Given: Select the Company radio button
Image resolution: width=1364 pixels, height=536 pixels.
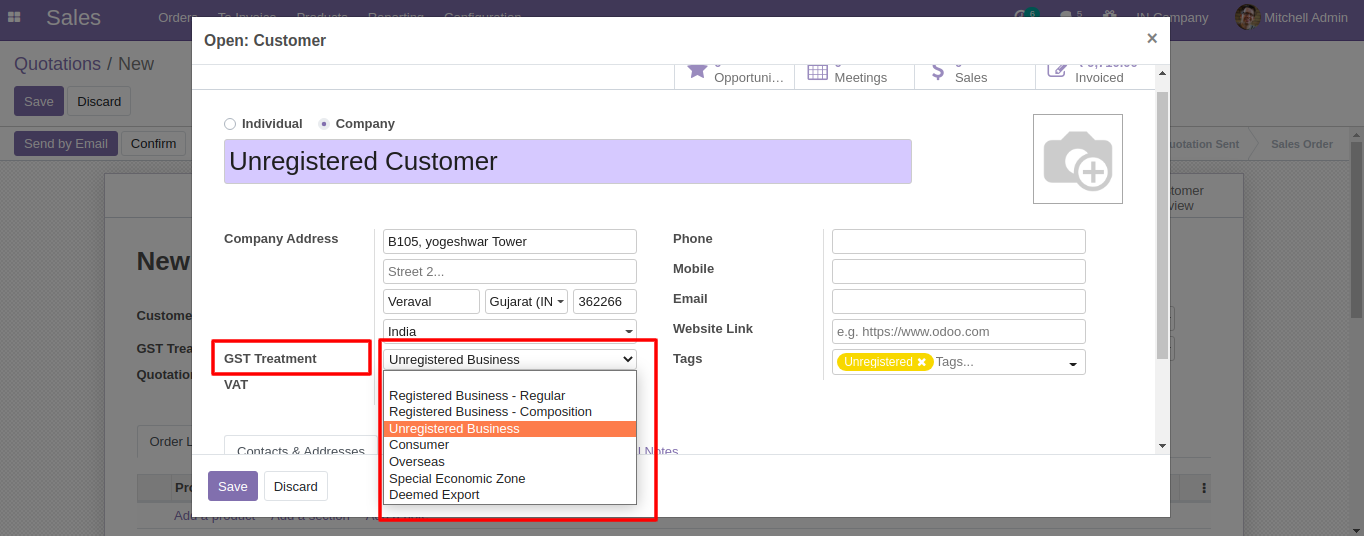Looking at the screenshot, I should [324, 124].
